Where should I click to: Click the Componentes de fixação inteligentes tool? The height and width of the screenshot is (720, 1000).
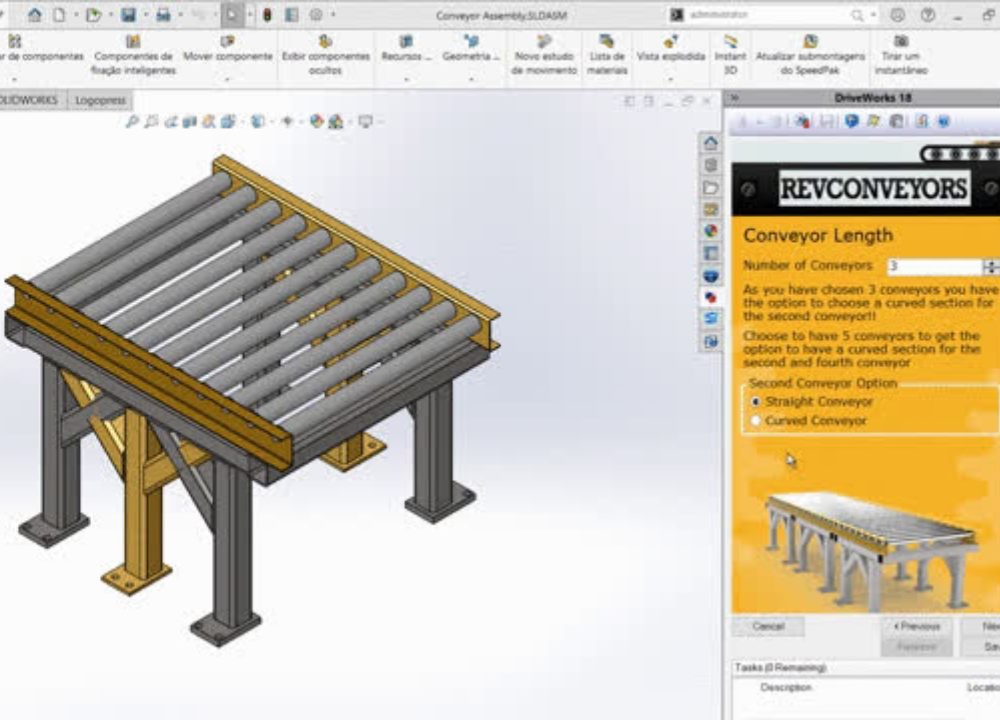click(133, 55)
